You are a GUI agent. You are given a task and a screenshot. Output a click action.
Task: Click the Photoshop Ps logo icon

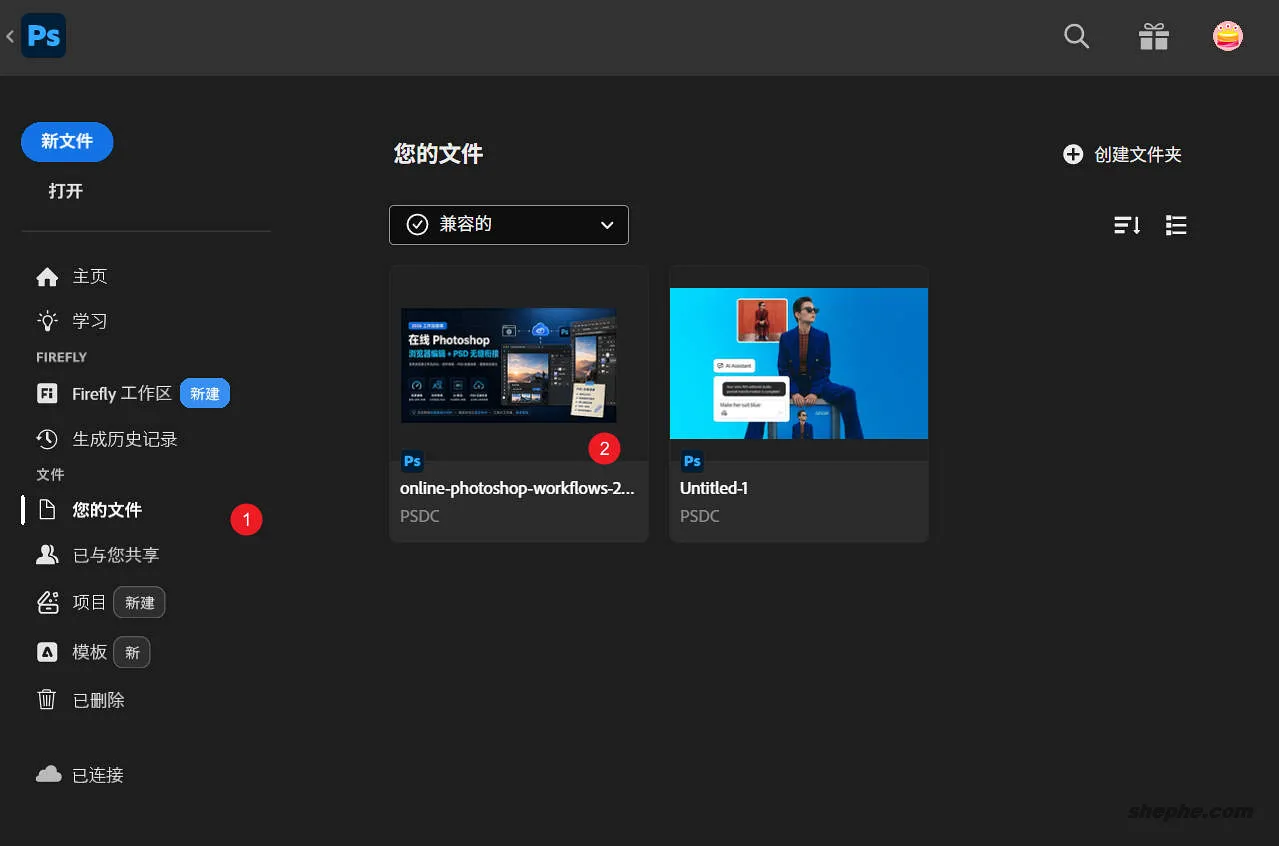click(x=43, y=36)
